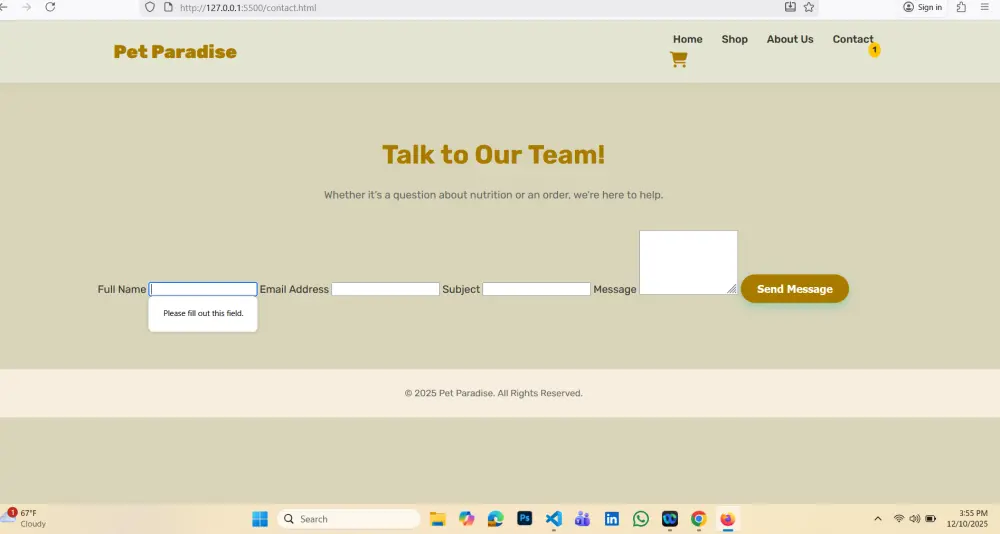Focus the Full Name input field
1000x534 pixels.
[203, 289]
